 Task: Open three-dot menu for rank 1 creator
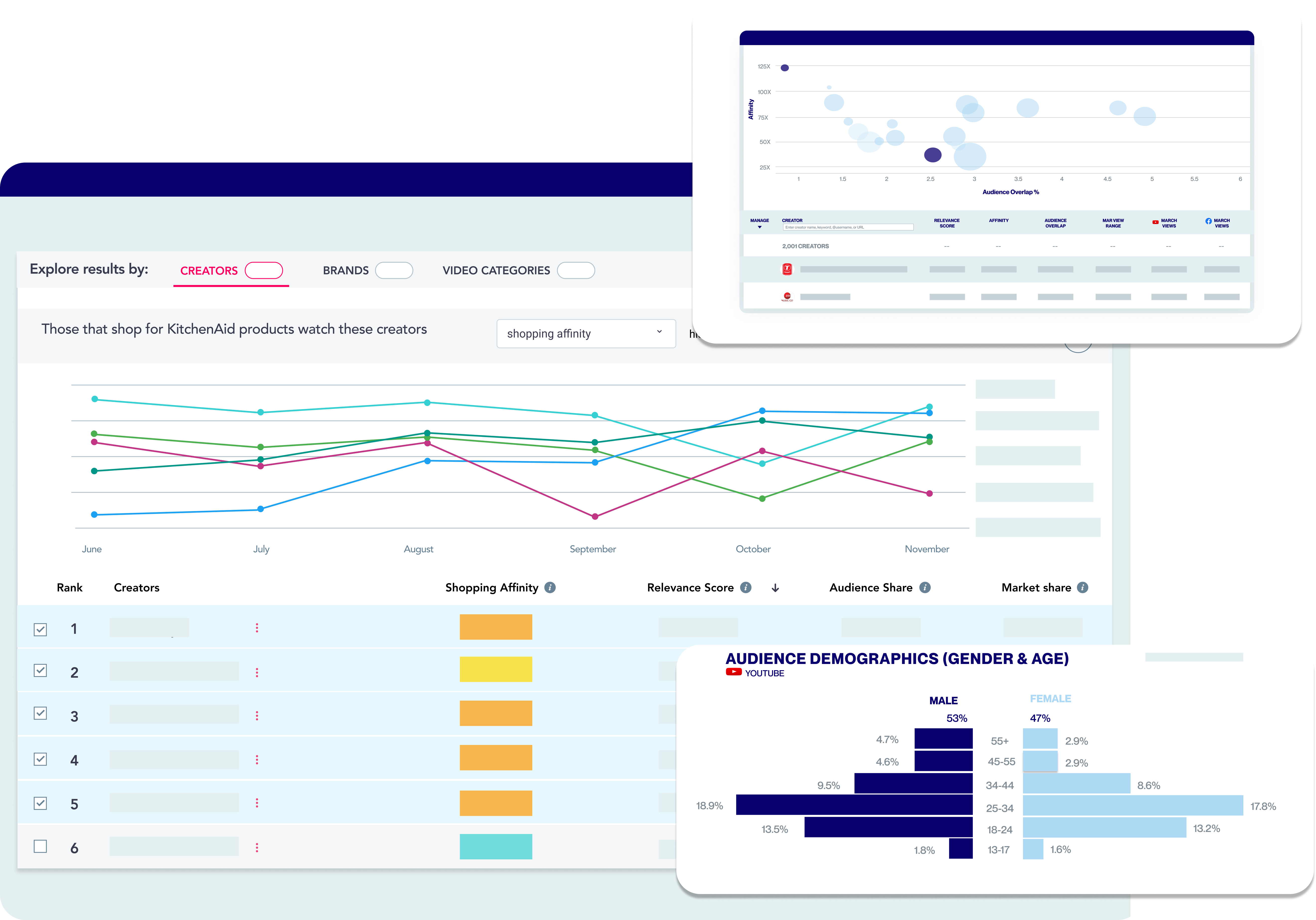click(257, 628)
